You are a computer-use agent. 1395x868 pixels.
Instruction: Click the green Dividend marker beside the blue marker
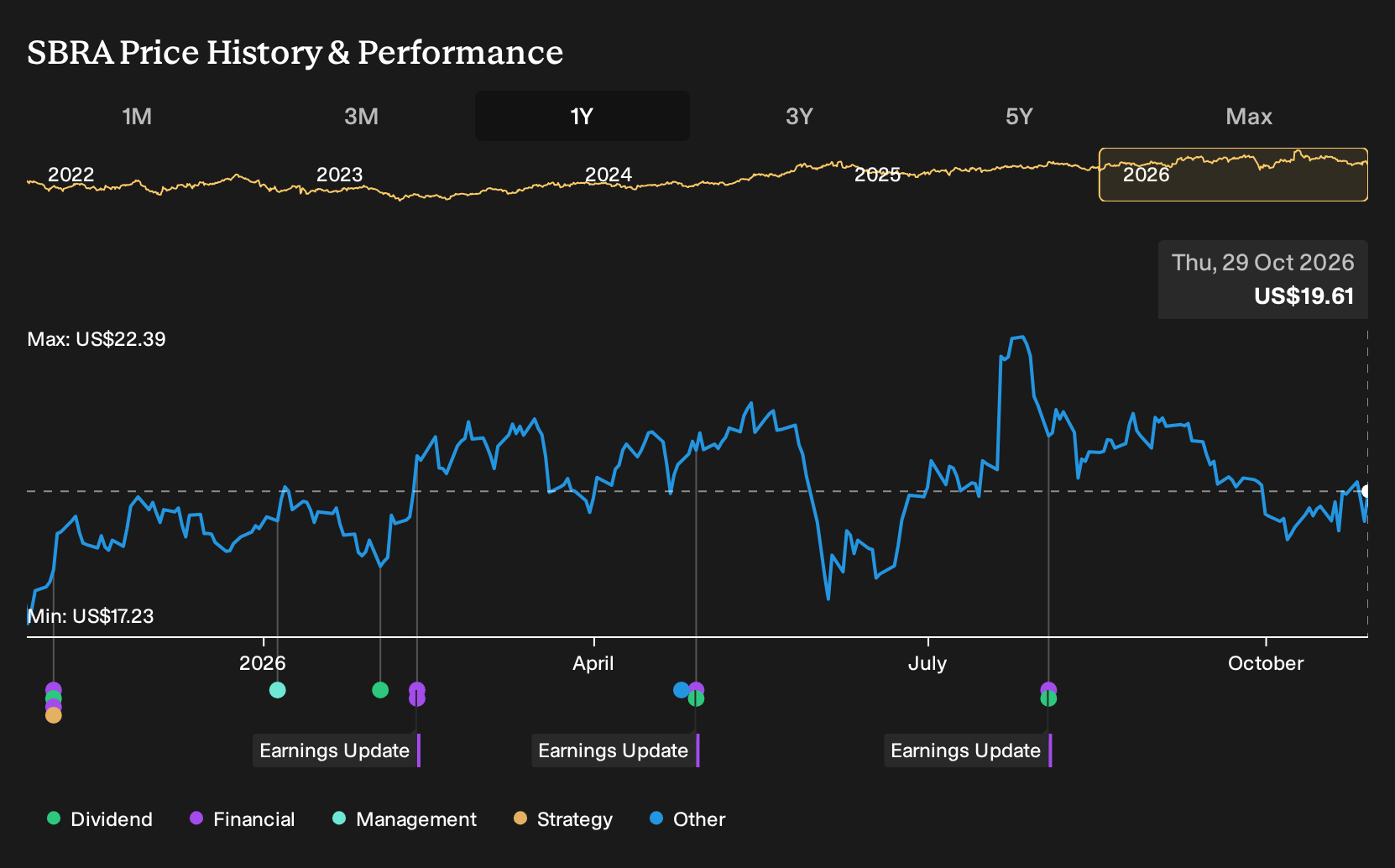point(696,698)
